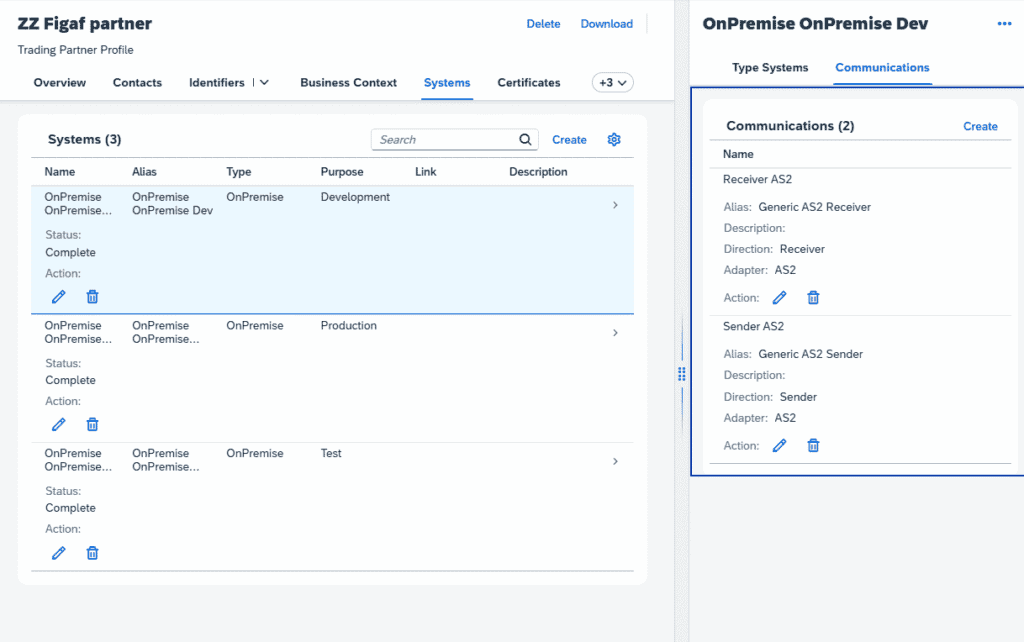
Task: Delete the Receiver AS2 communication
Action: 813,298
